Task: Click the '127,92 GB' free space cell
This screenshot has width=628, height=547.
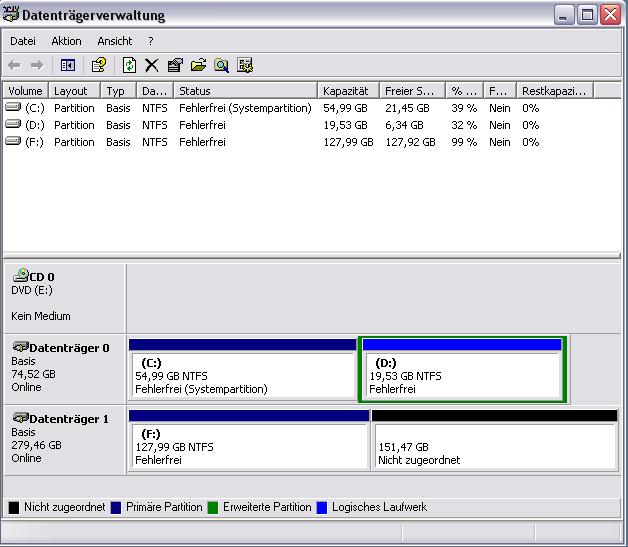Action: pyautogui.click(x=411, y=142)
